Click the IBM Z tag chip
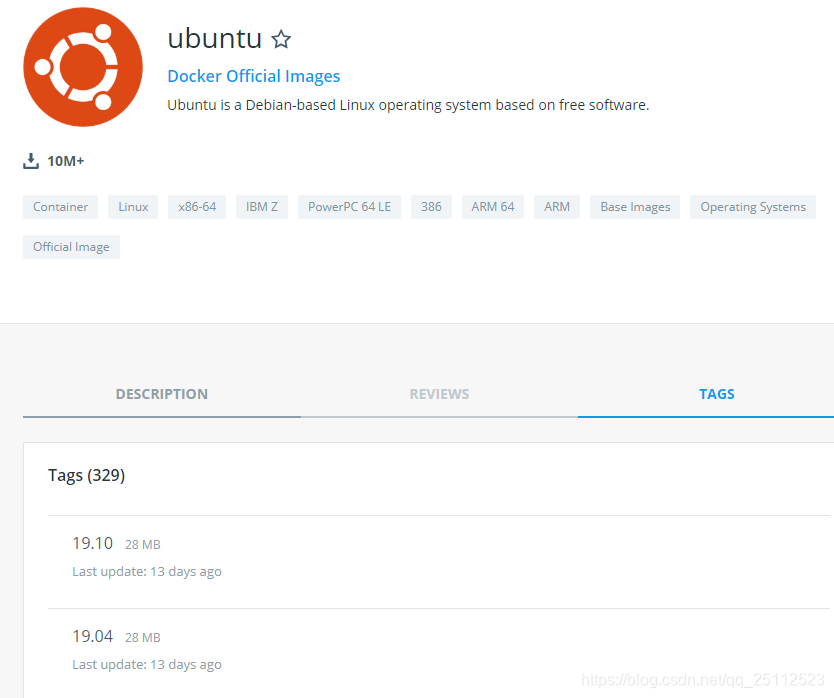Viewport: 834px width, 698px height. tap(262, 207)
